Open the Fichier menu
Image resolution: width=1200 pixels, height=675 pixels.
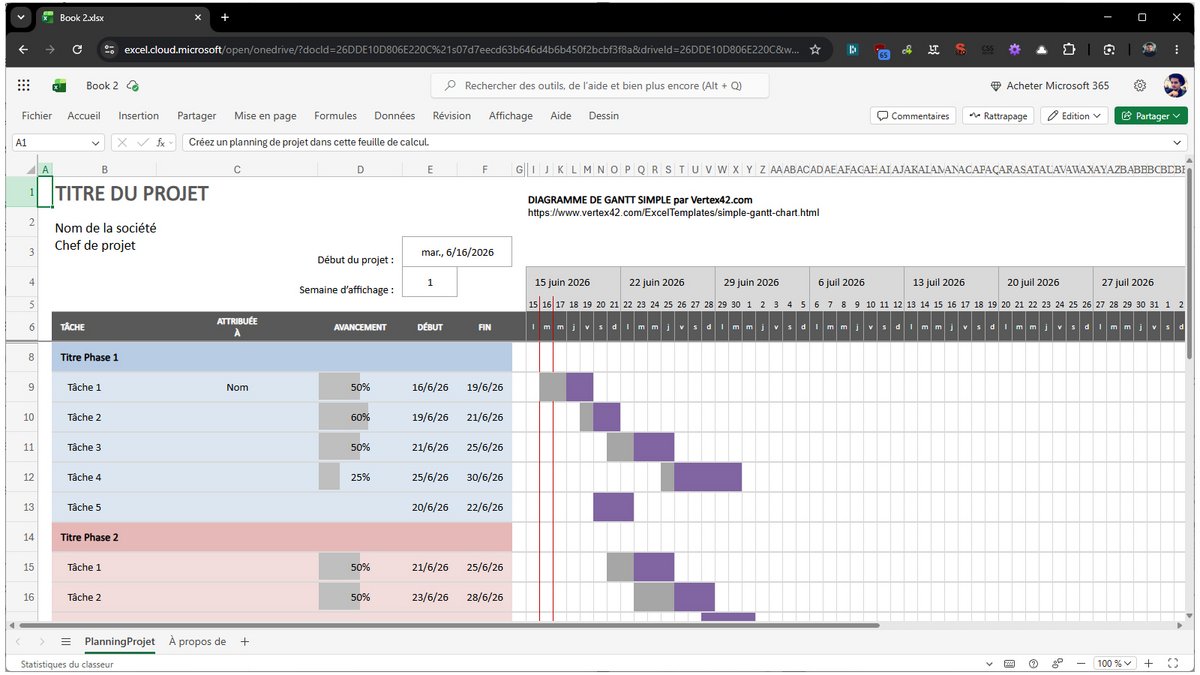[37, 116]
